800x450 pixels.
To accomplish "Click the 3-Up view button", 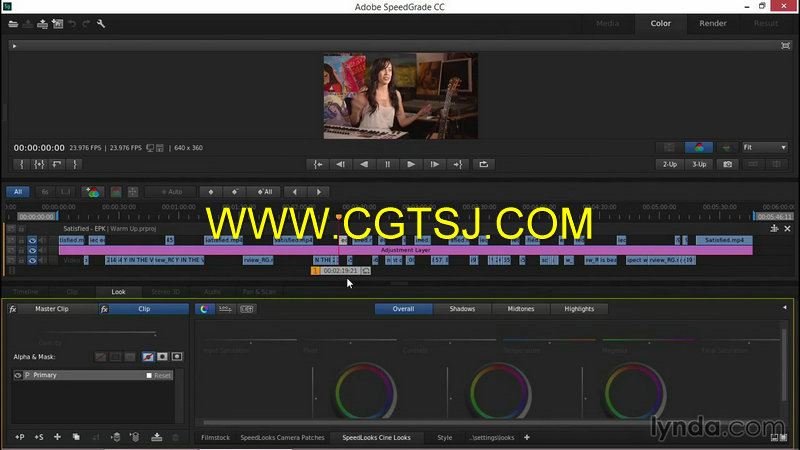I will tap(699, 164).
